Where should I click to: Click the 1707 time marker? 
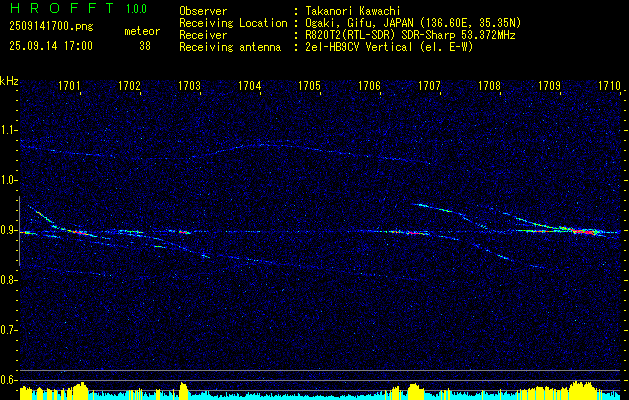(x=429, y=85)
